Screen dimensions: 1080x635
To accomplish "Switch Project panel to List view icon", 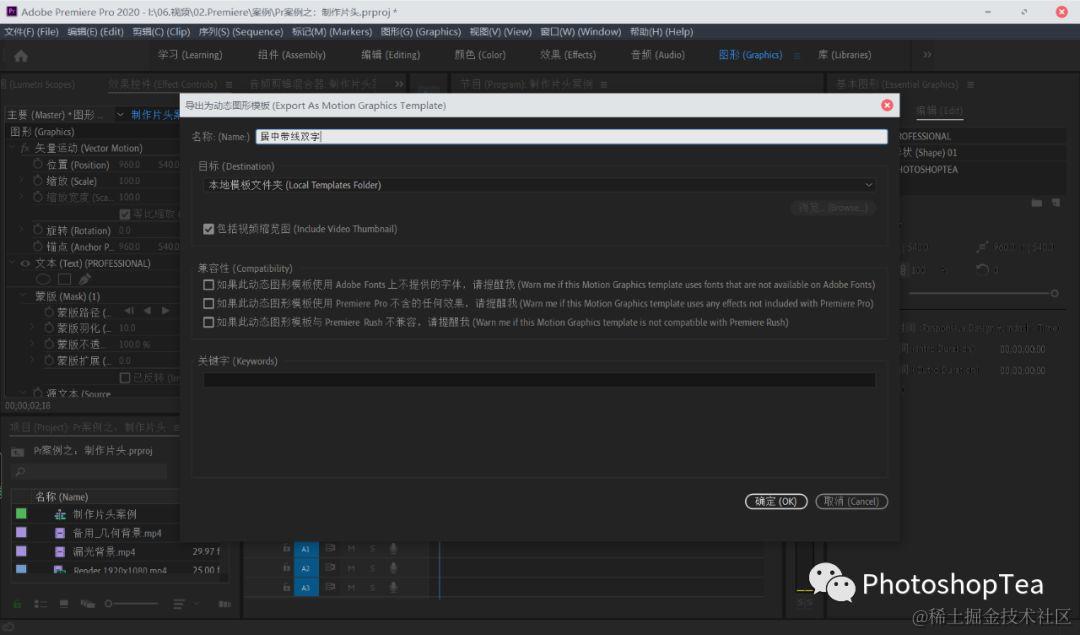I will point(40,604).
